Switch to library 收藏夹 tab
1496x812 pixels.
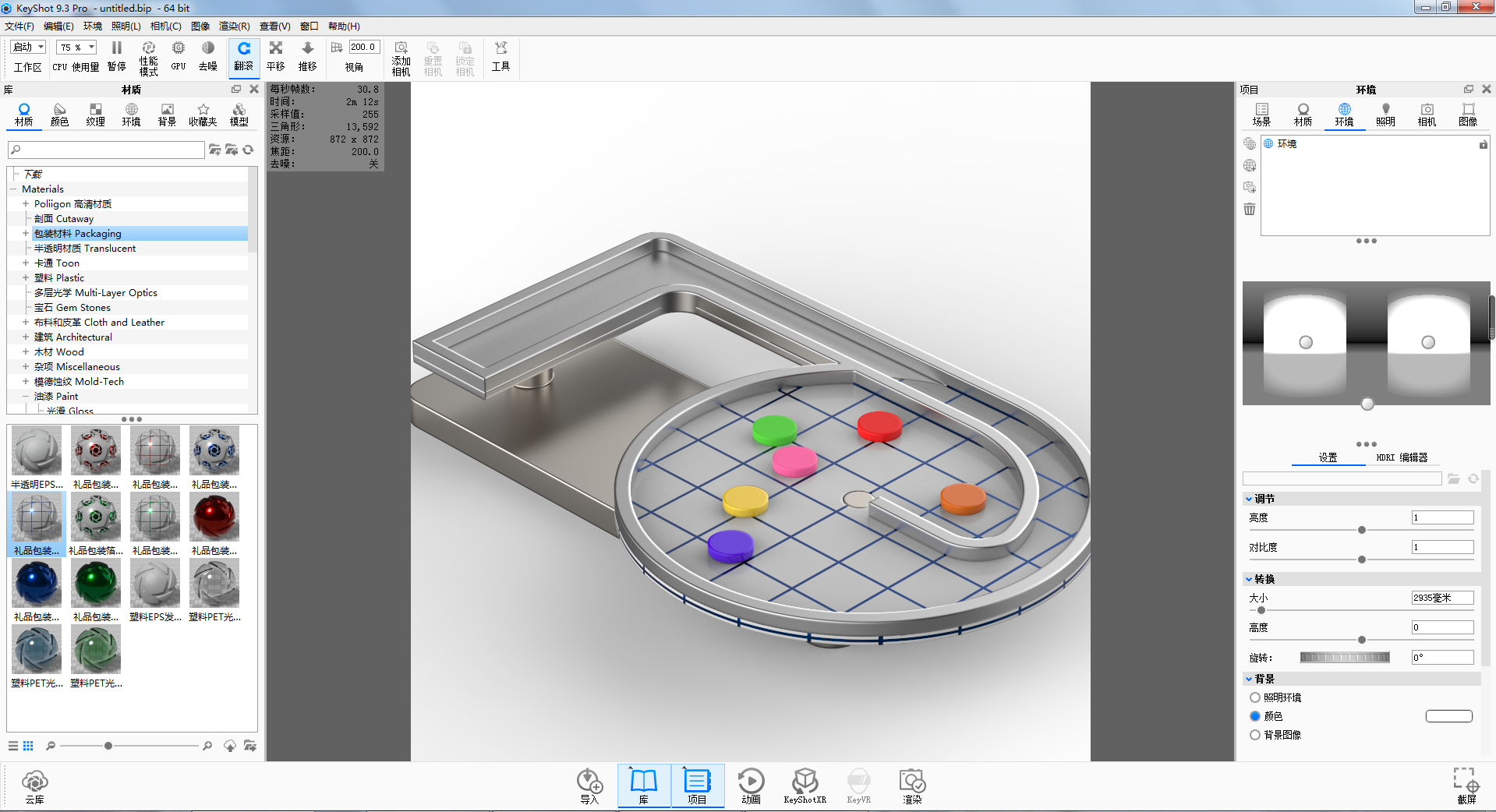tap(203, 115)
